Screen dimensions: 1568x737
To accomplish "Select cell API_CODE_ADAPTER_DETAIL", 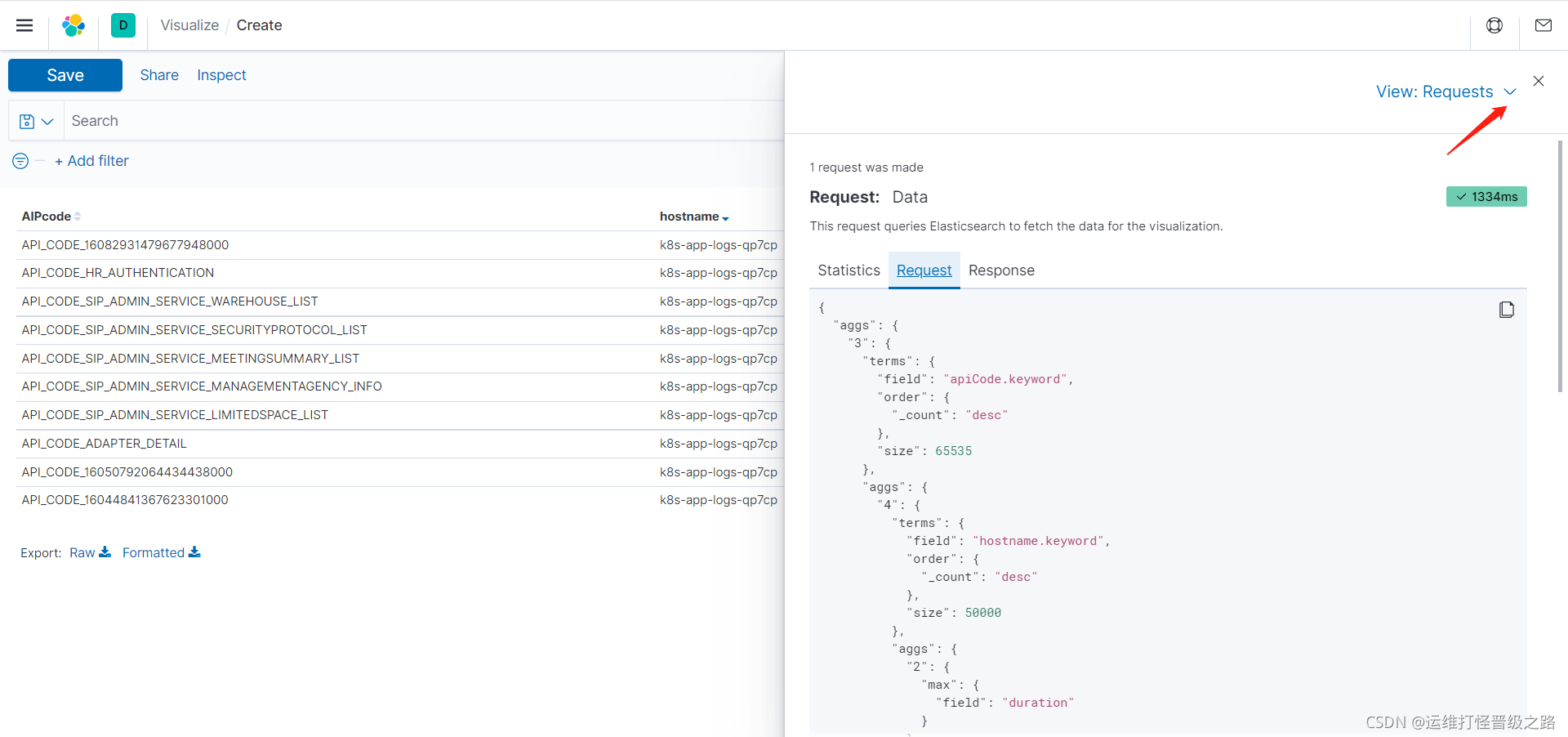I will (x=104, y=444).
